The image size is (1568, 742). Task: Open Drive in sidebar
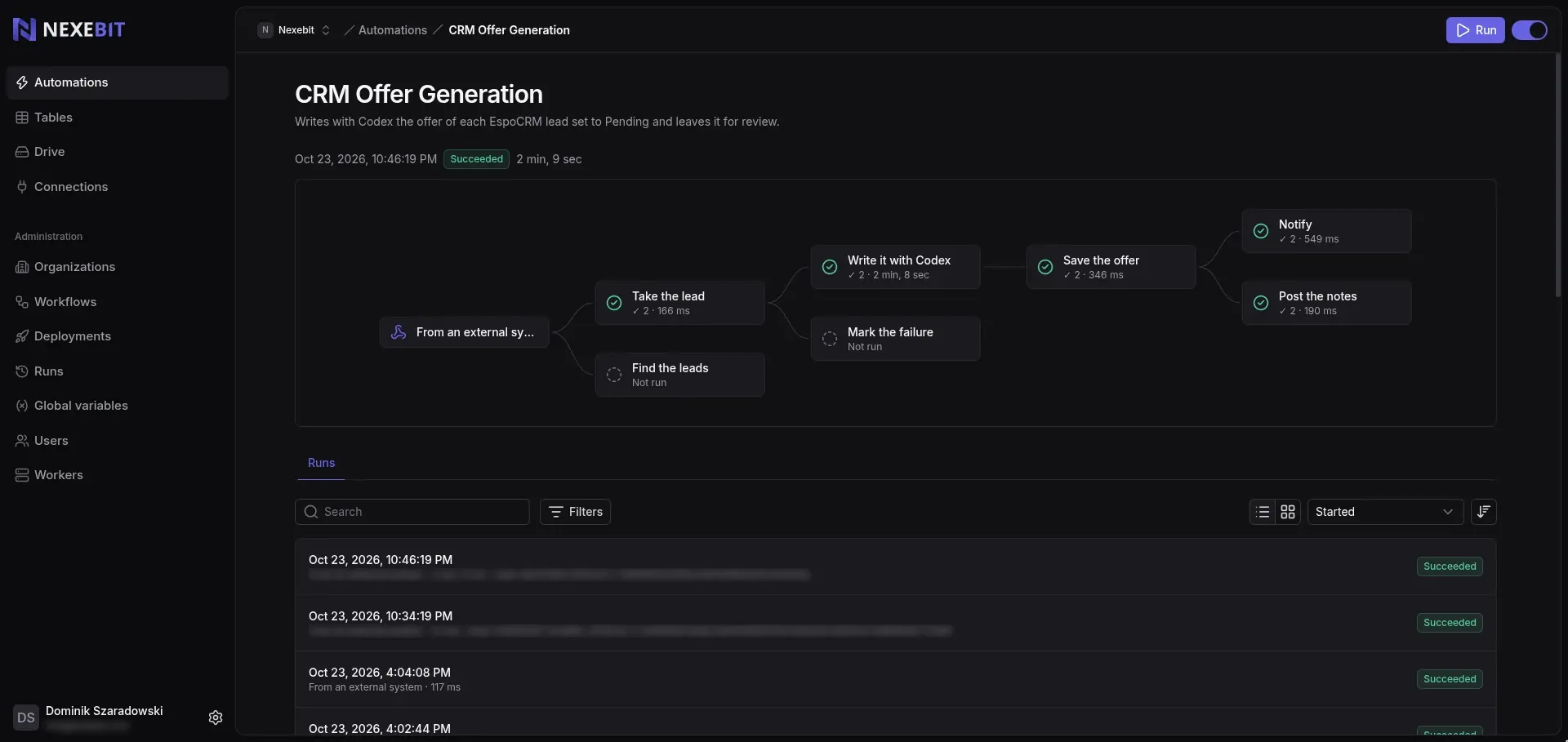point(117,152)
